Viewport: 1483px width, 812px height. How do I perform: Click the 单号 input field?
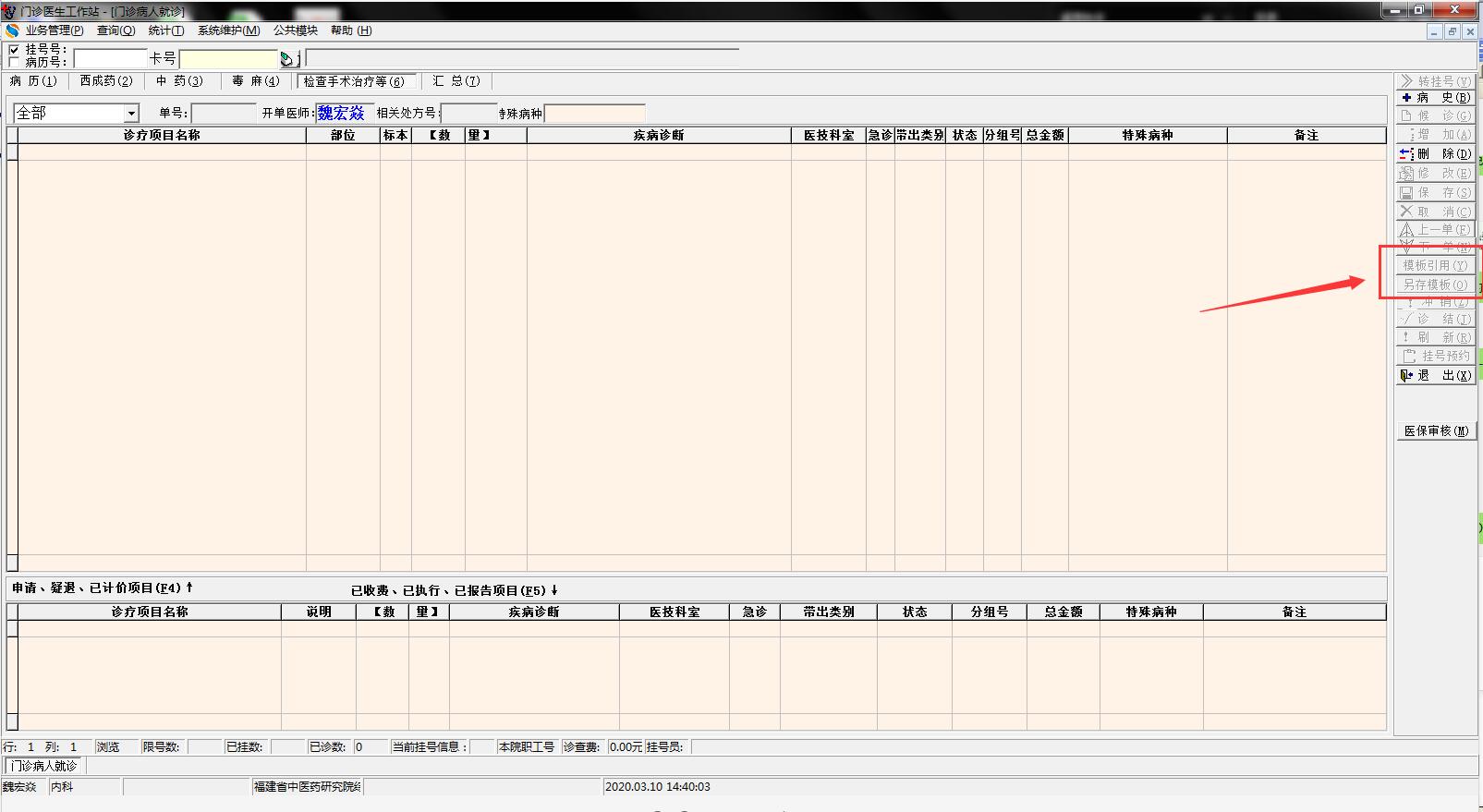(223, 114)
